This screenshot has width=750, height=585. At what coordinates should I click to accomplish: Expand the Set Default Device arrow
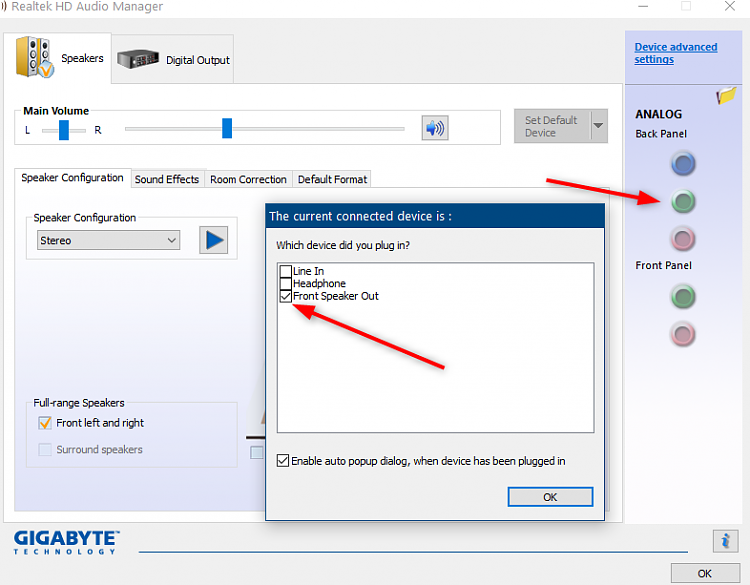[599, 126]
